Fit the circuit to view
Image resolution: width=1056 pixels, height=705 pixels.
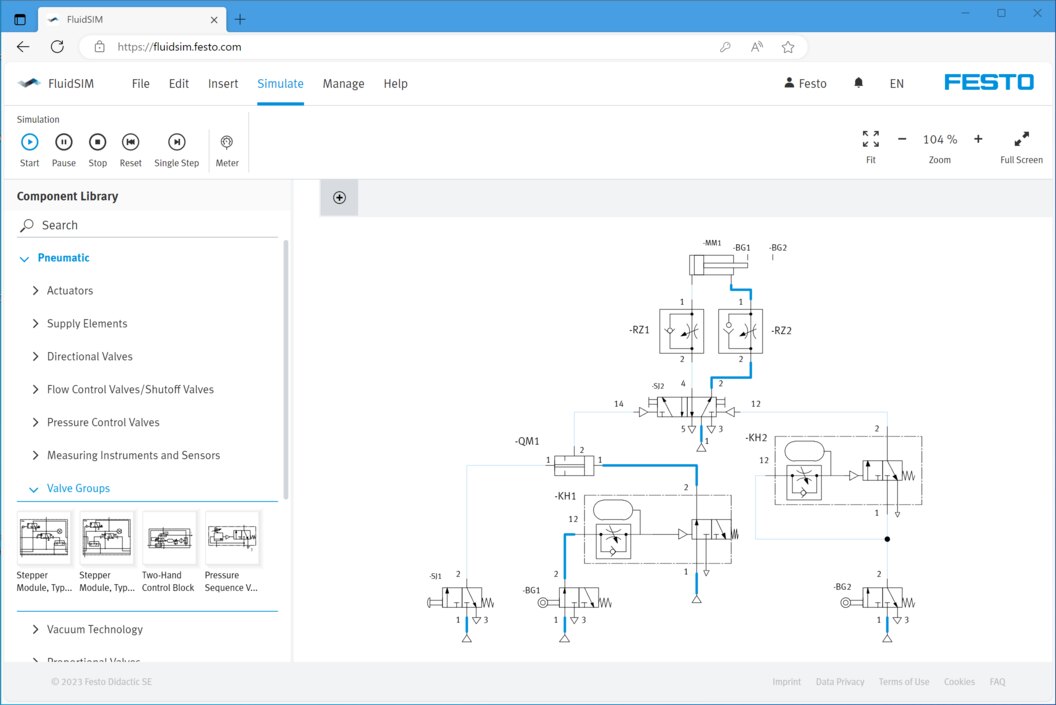coord(871,146)
